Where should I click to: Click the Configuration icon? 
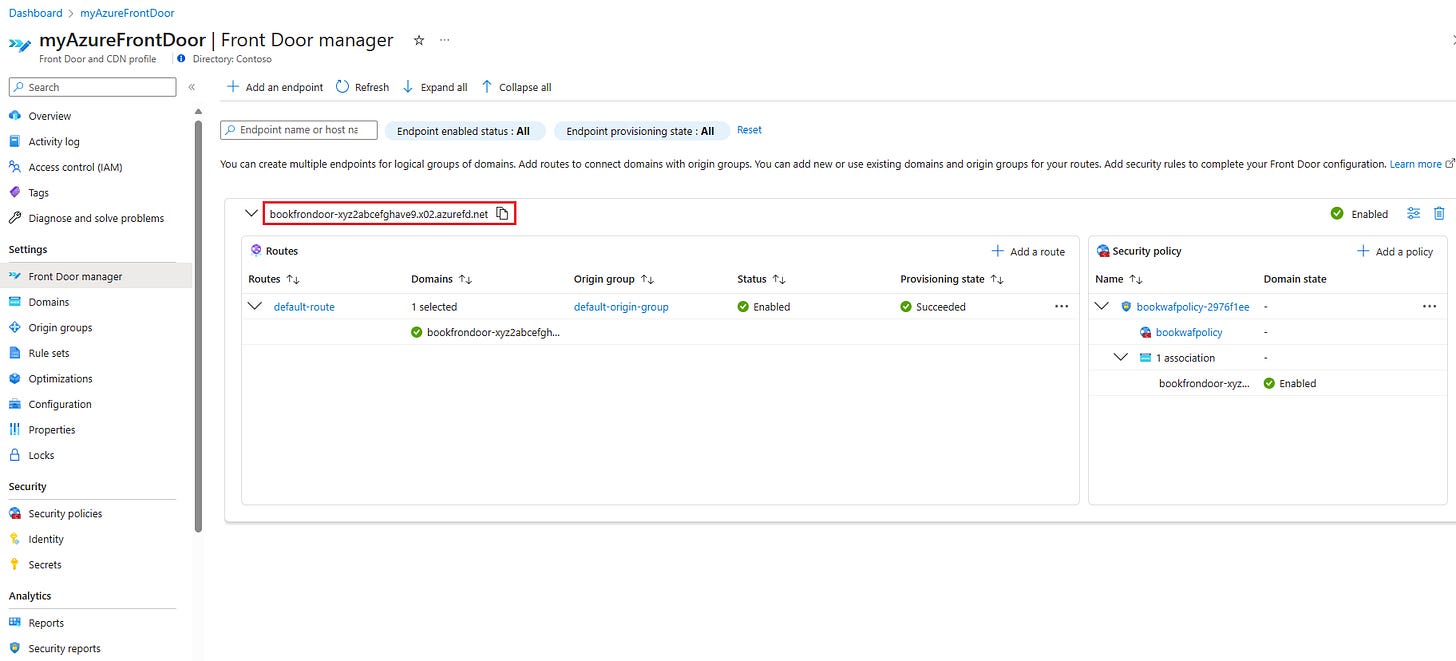[x=15, y=404]
